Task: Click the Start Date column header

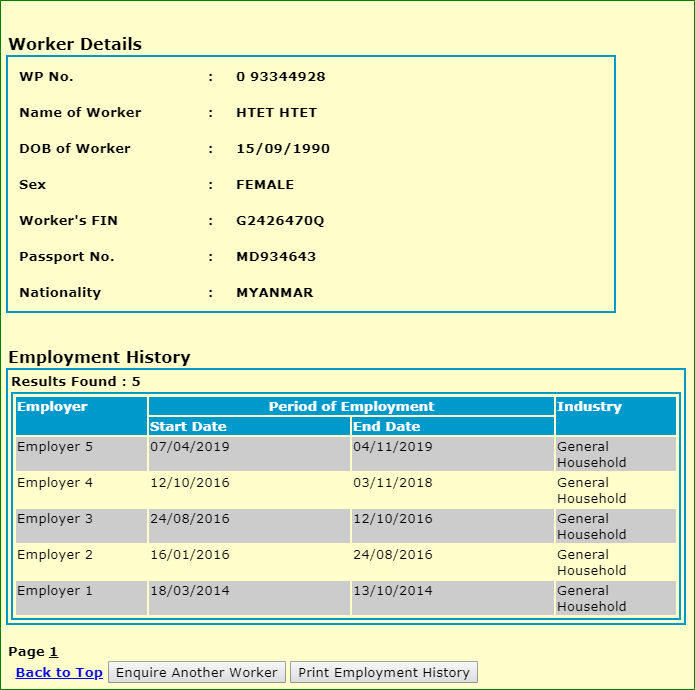Action: click(188, 427)
